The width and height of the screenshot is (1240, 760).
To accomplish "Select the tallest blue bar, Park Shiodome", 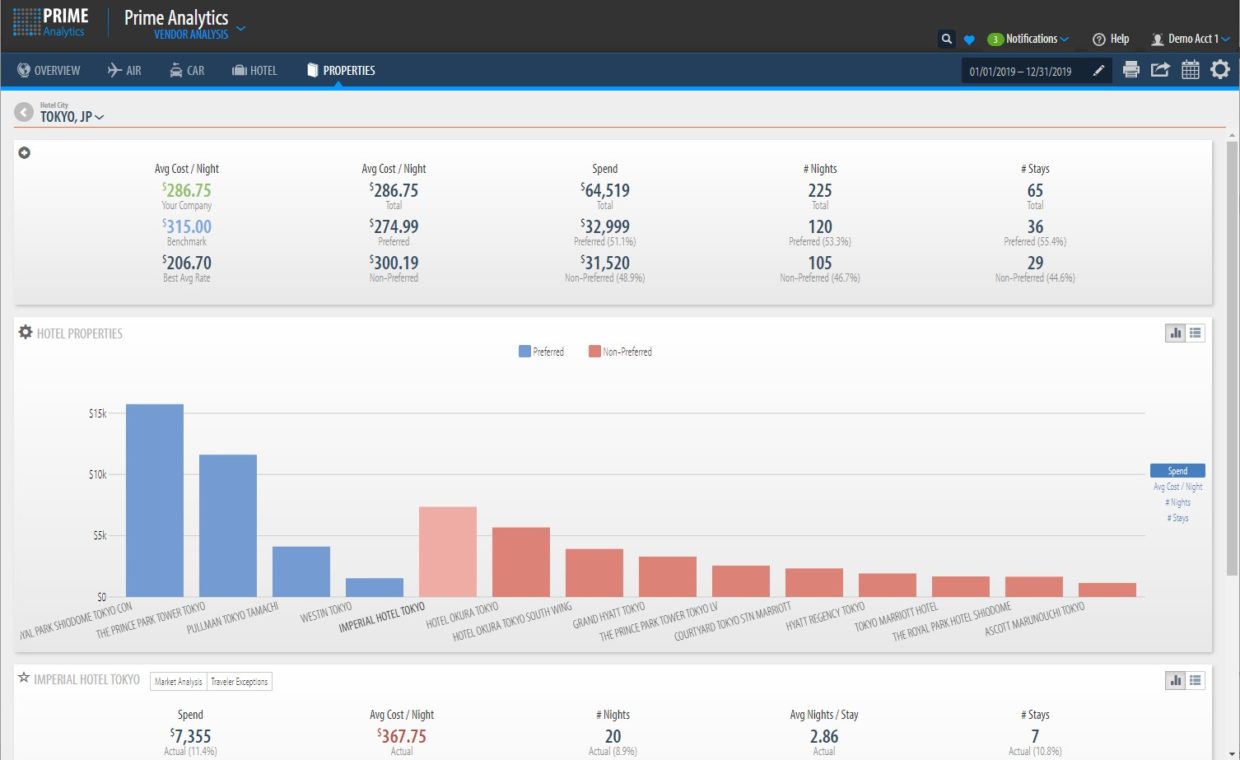I will coord(155,500).
